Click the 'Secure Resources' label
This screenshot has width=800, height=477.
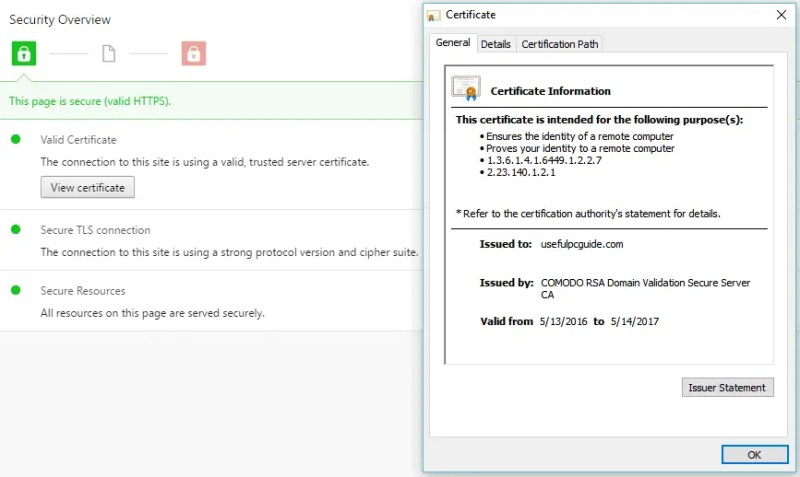click(x=83, y=291)
